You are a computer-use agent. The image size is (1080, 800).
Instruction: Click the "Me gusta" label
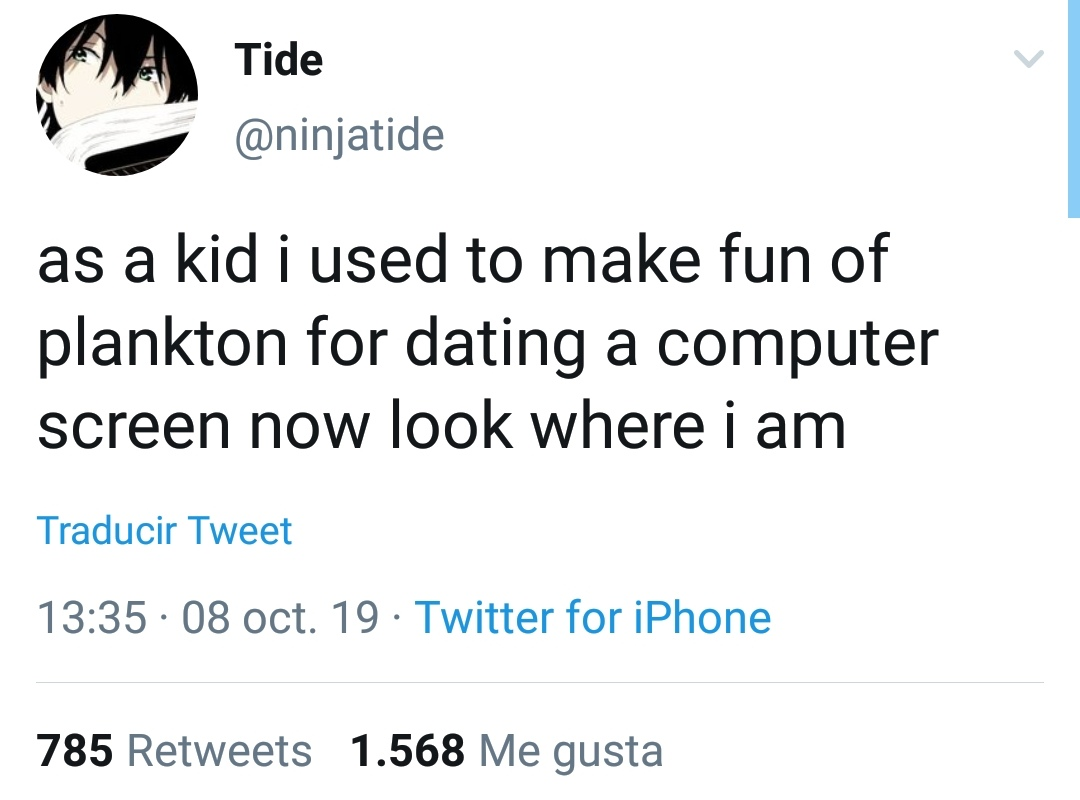pos(570,750)
